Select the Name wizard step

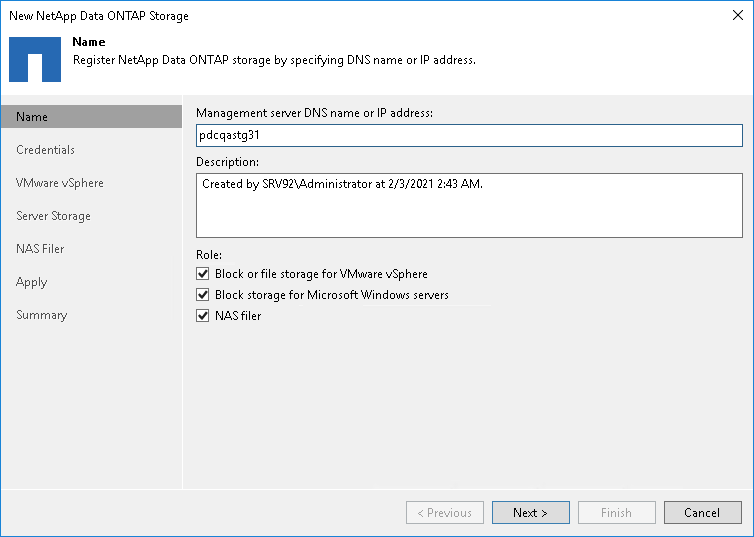(x=91, y=117)
